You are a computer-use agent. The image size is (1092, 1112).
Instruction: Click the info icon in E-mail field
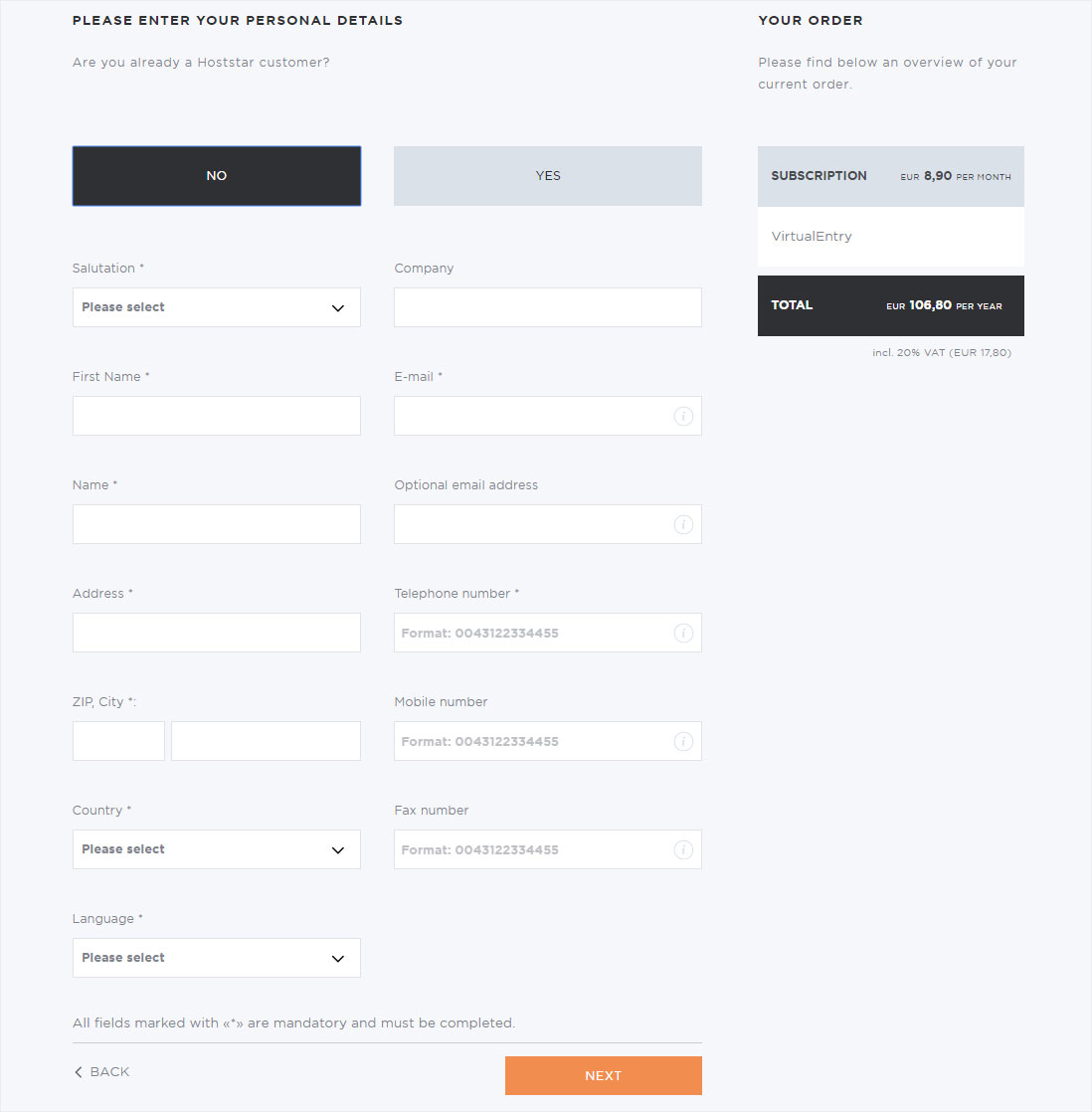coord(683,417)
